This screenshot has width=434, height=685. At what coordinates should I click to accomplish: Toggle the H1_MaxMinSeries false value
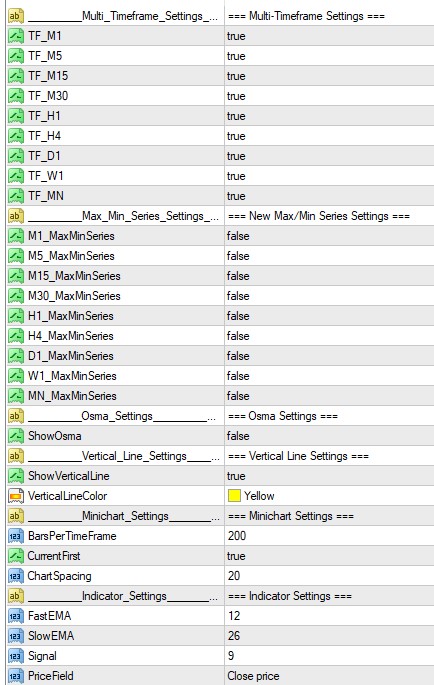(x=238, y=316)
